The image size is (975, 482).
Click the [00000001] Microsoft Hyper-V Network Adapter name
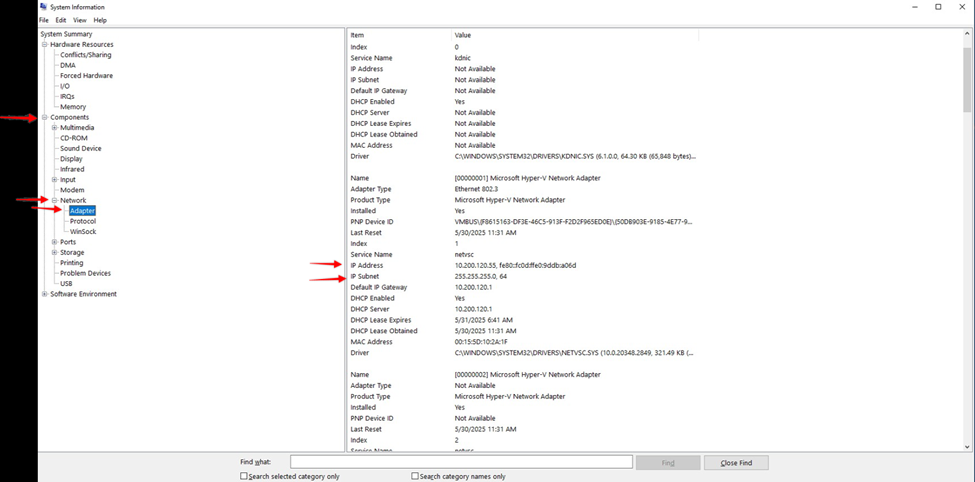(x=528, y=178)
